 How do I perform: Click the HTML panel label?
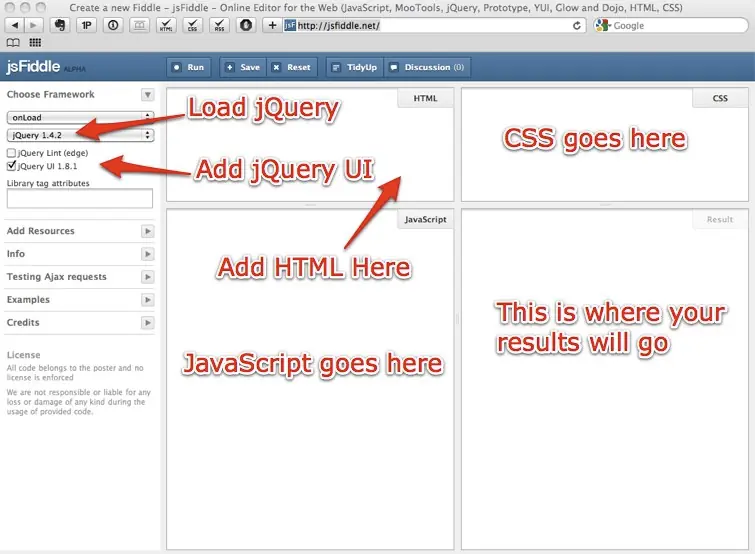point(425,98)
